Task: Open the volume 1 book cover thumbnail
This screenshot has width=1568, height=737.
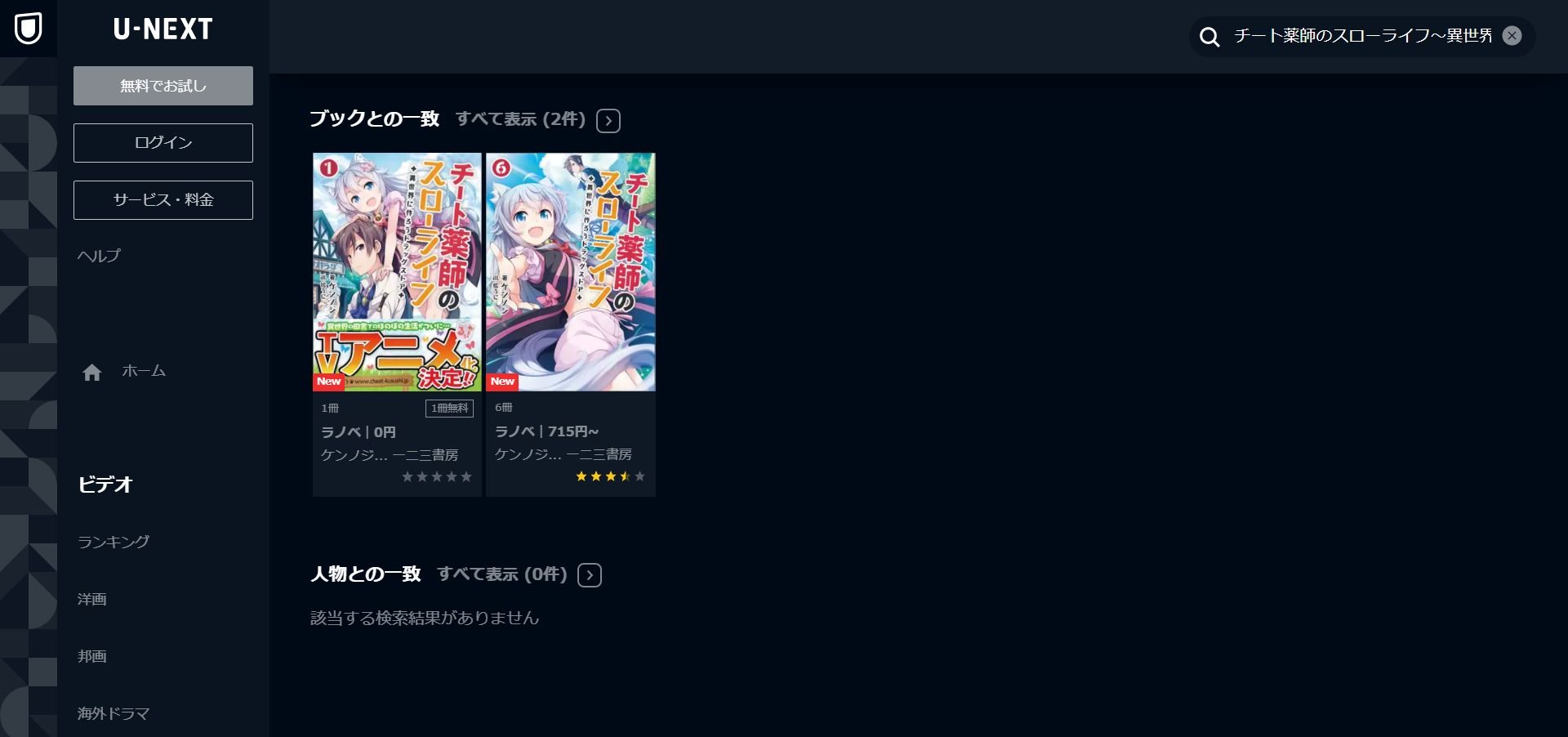Action: [x=397, y=272]
